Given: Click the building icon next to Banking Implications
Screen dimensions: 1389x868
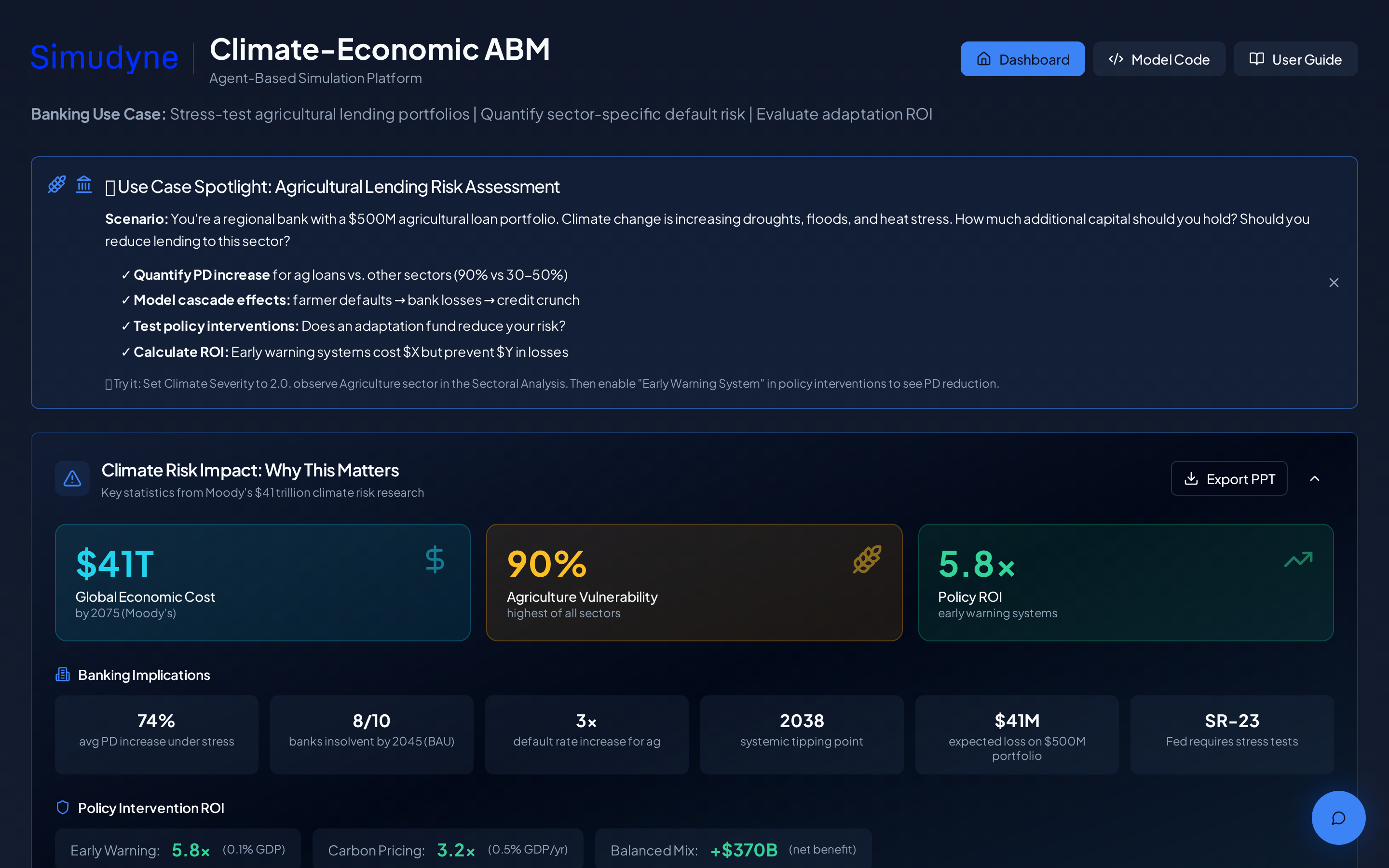Looking at the screenshot, I should (x=63, y=675).
